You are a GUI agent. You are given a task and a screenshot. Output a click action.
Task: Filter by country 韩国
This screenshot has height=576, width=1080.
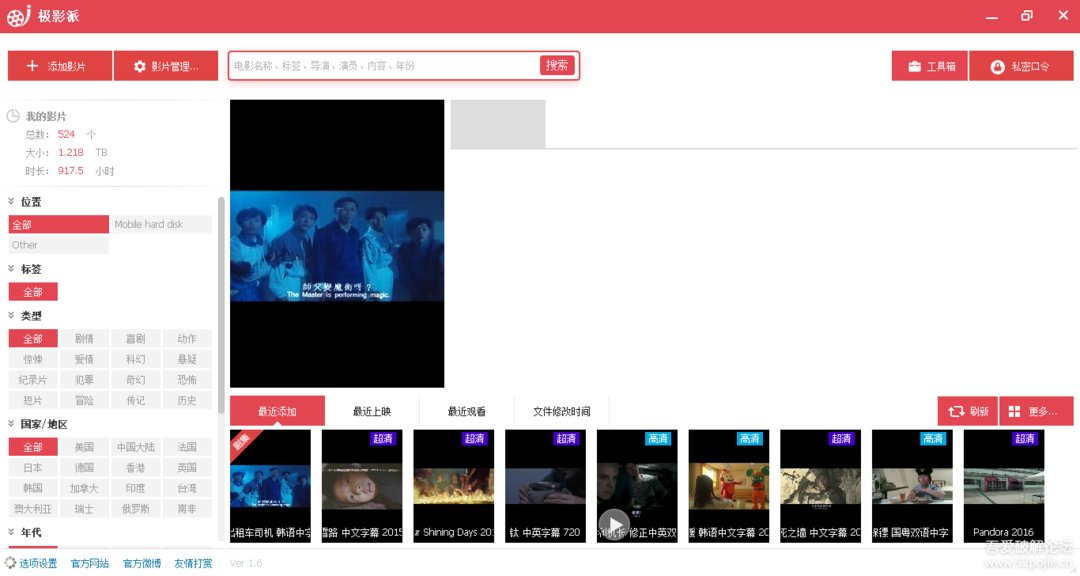(x=33, y=488)
